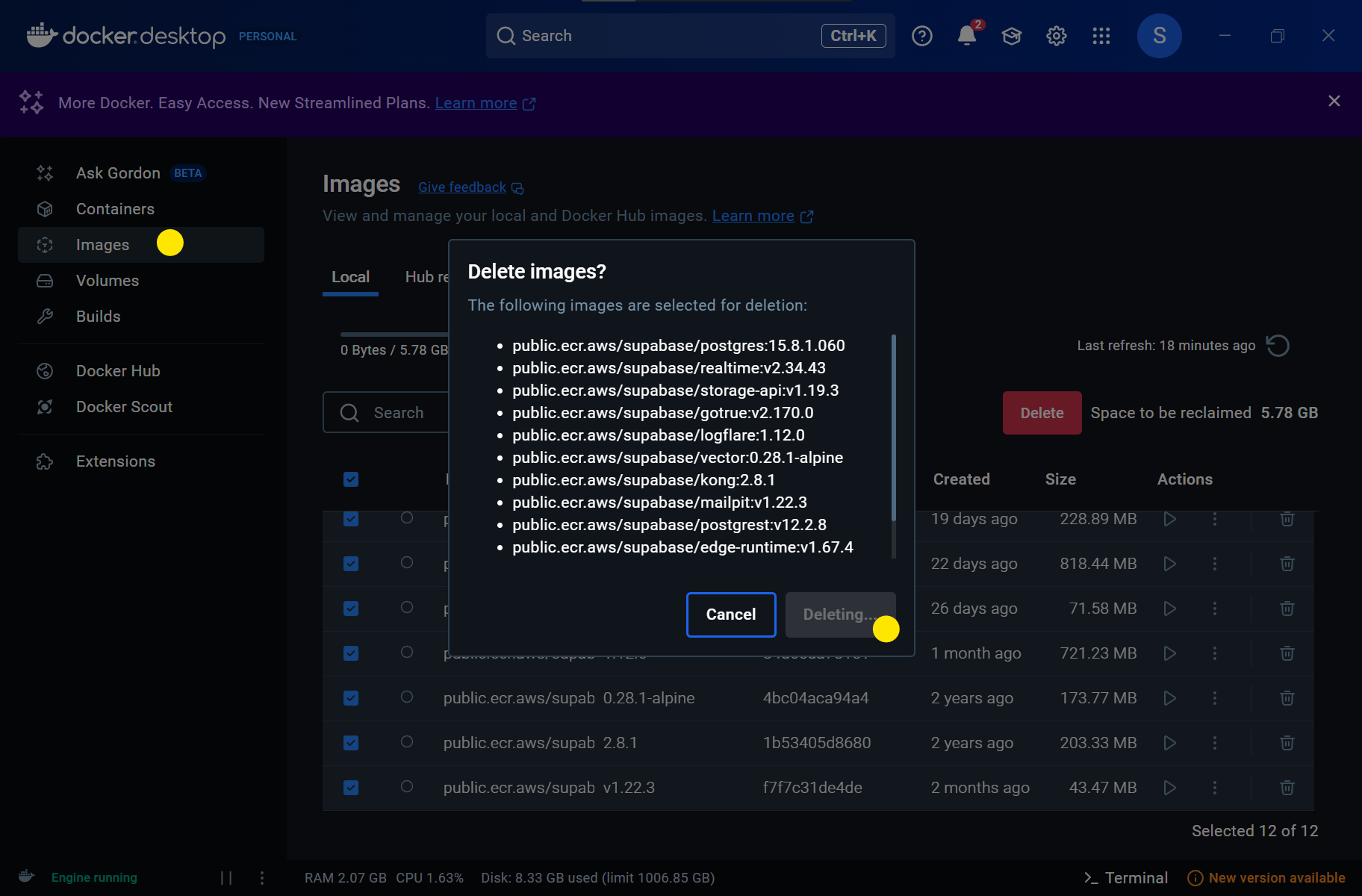1362x896 pixels.
Task: Select the Local tab
Action: pyautogui.click(x=350, y=277)
